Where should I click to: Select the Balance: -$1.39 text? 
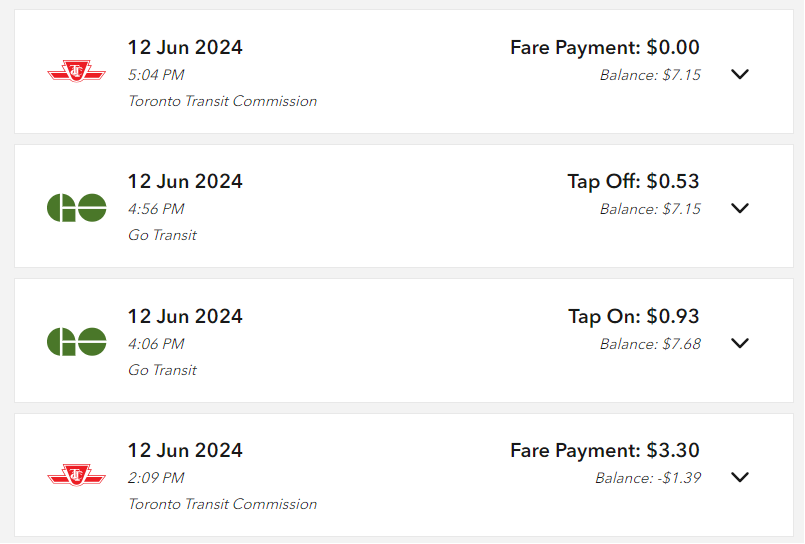647,478
